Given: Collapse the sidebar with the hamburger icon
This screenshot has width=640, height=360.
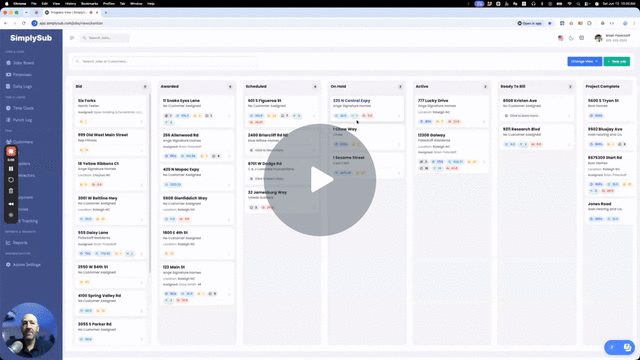Looking at the screenshot, I should 72,38.
